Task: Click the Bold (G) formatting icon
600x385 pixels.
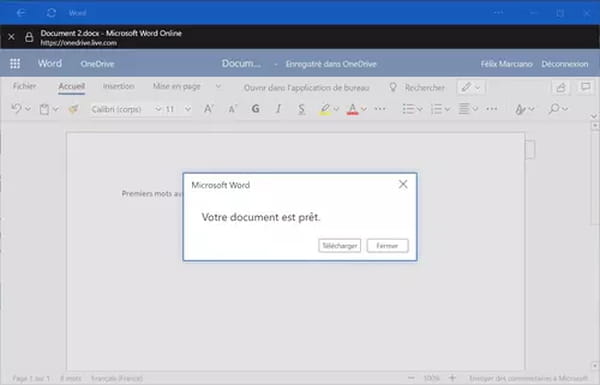Action: pyautogui.click(x=255, y=109)
